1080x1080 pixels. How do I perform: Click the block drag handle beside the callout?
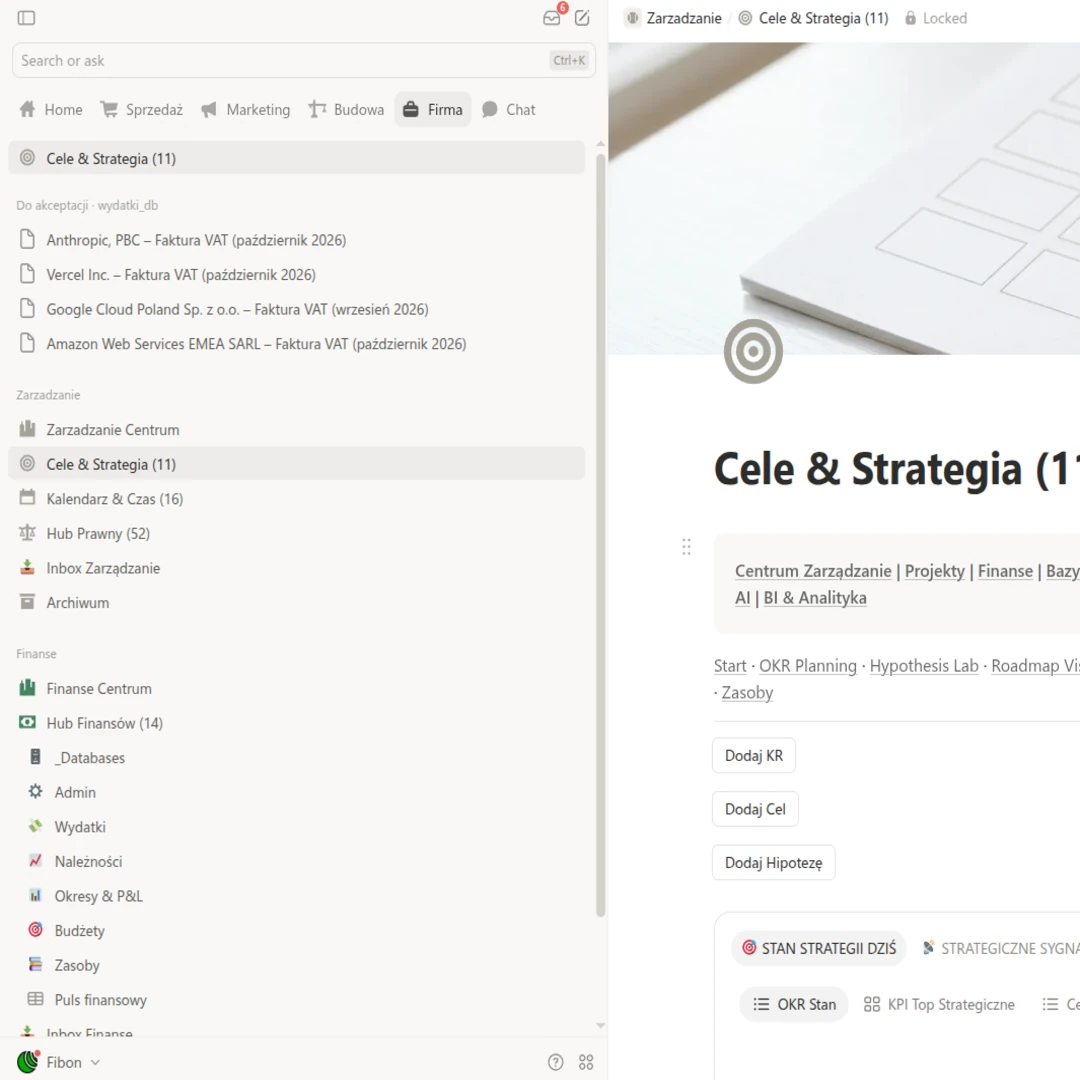coord(686,547)
